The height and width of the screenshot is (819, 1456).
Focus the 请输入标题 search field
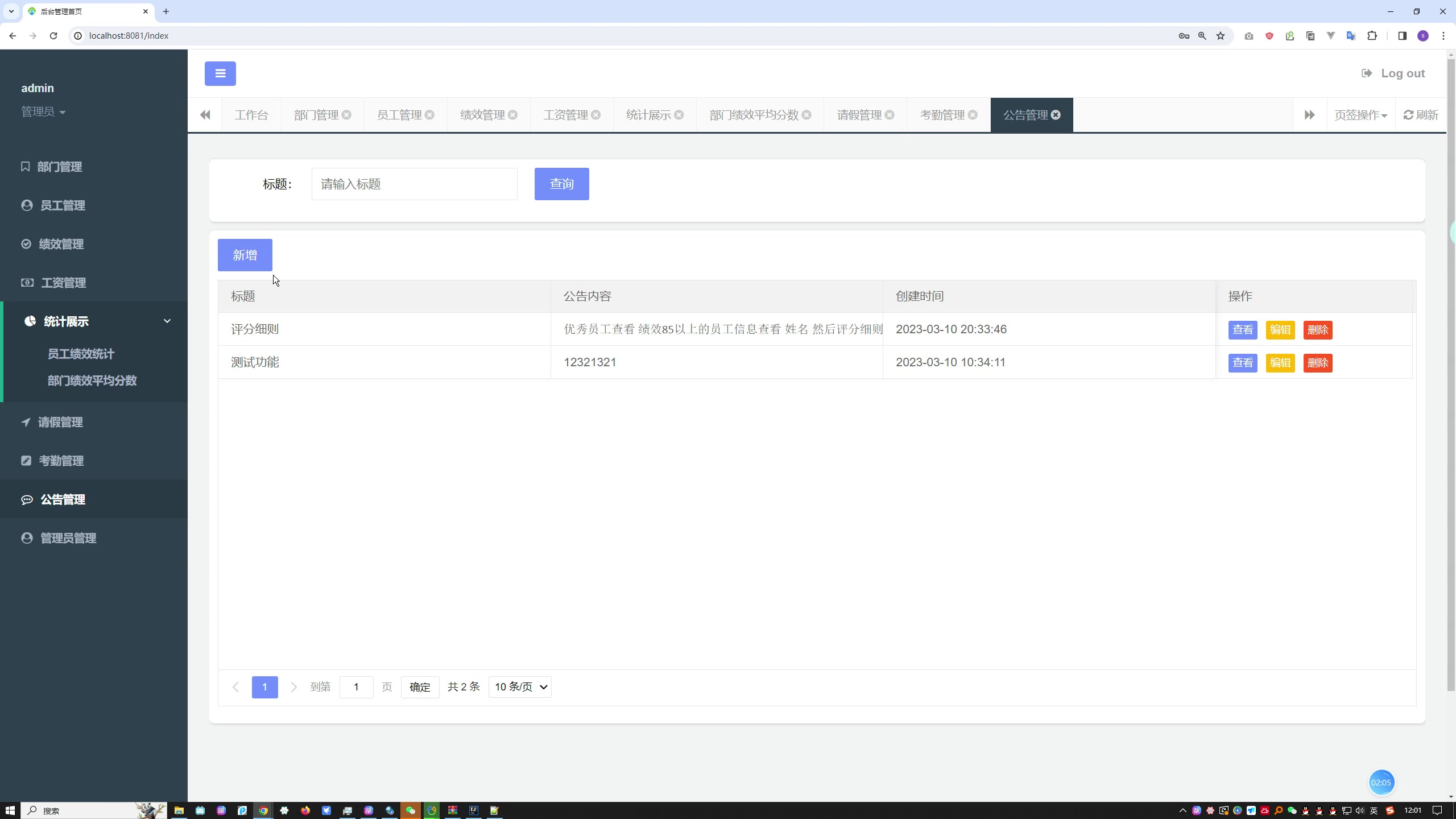tap(414, 184)
